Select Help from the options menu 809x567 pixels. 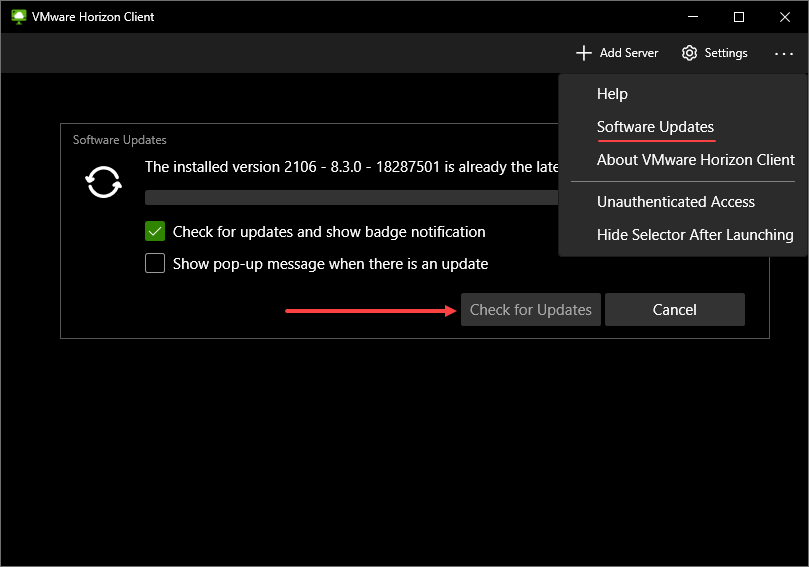click(x=612, y=94)
